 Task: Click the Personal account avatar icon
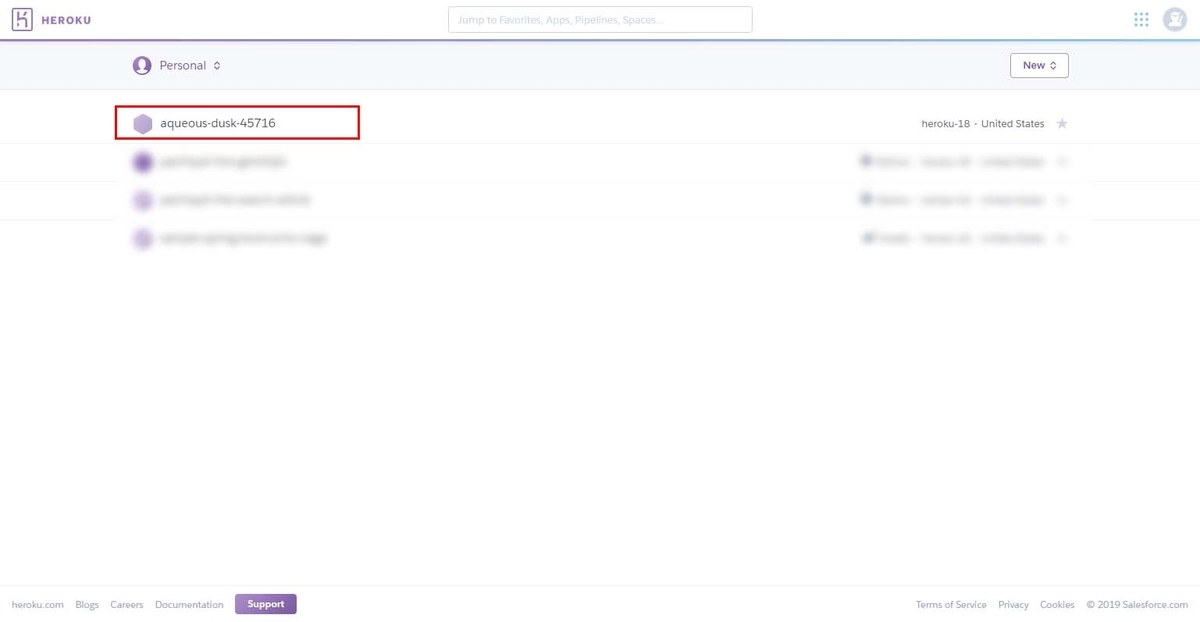coord(142,65)
